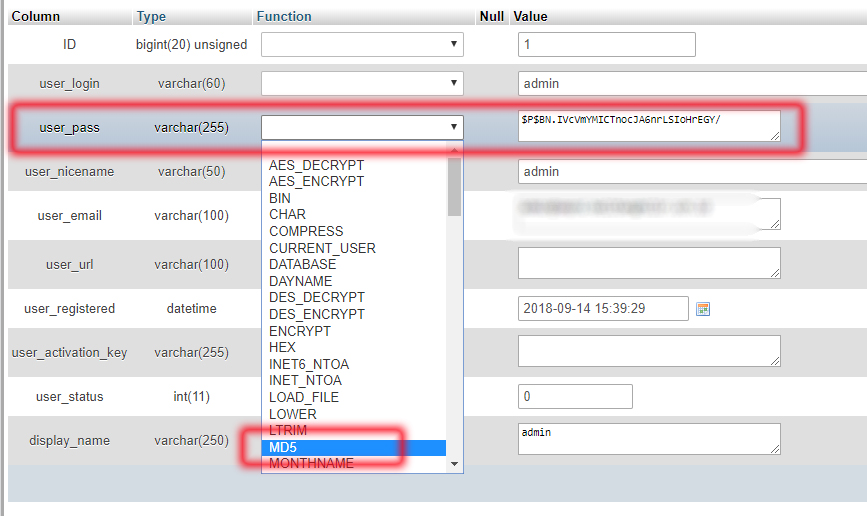Pick HEX function from the list

click(282, 347)
